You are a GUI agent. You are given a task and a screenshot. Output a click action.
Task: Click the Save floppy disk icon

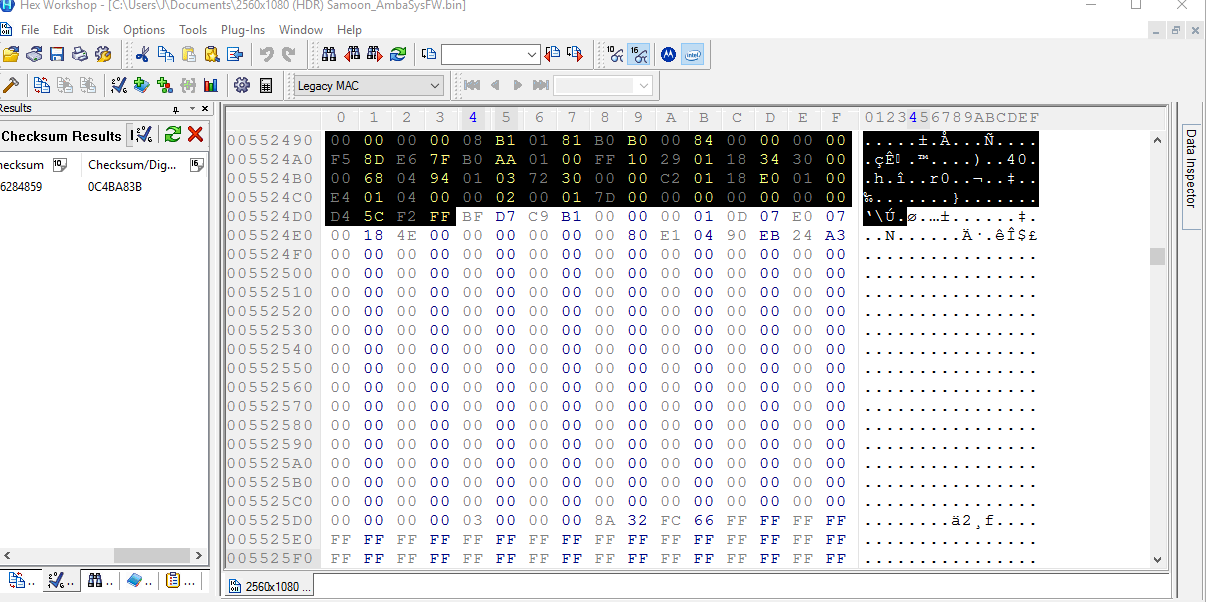tap(57, 54)
